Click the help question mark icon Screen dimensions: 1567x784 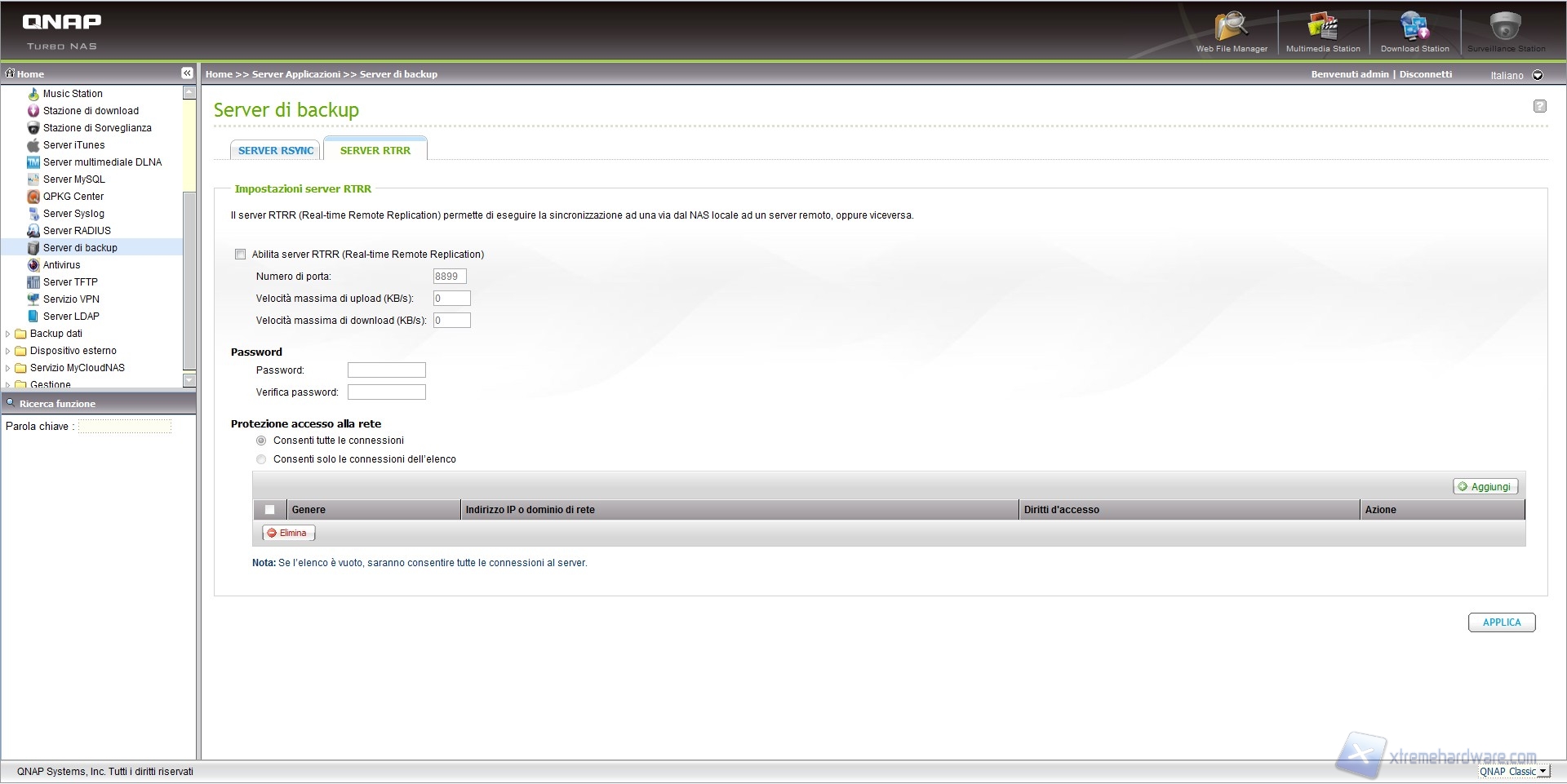1539,106
